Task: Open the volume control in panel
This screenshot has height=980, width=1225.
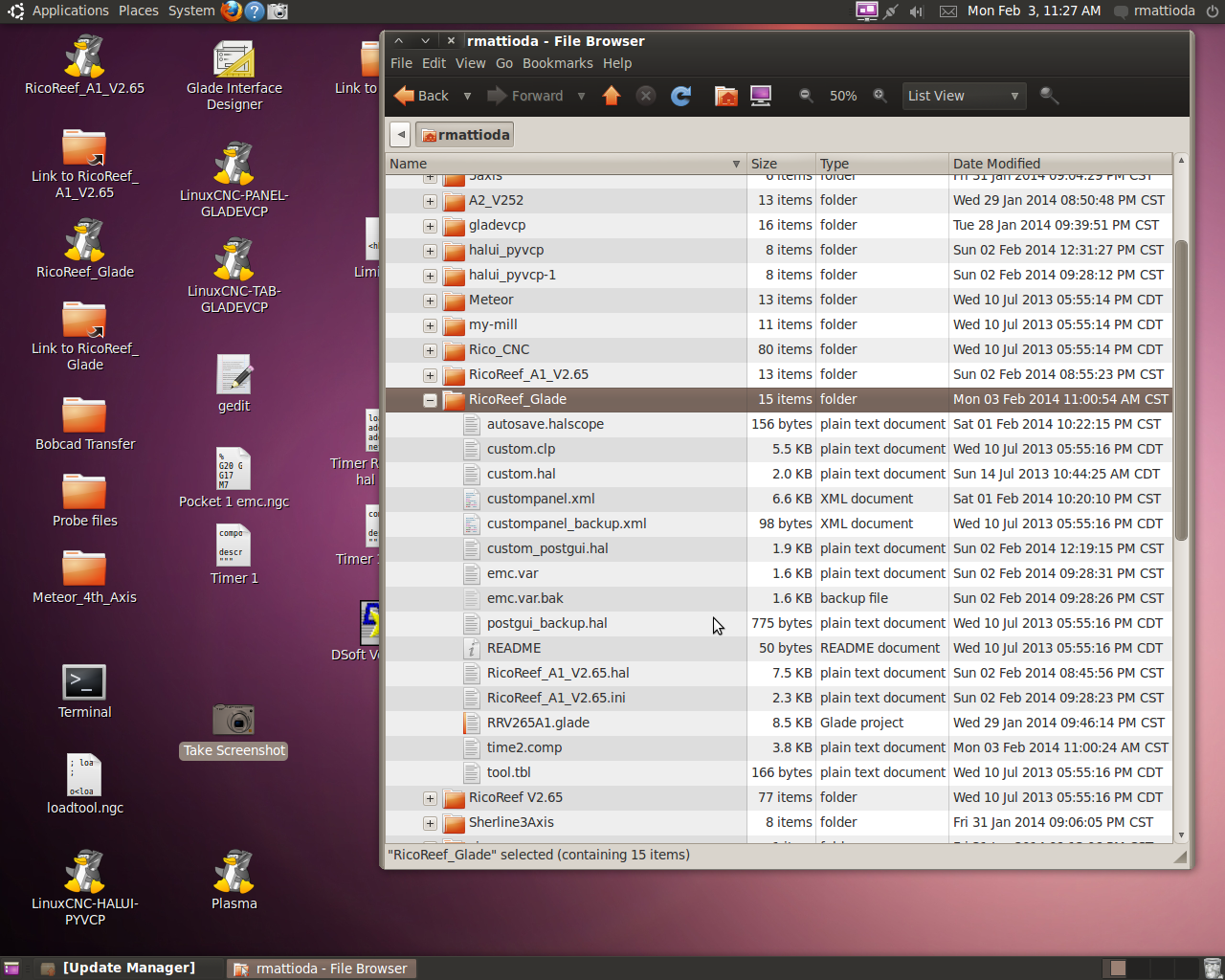Action: tap(916, 11)
